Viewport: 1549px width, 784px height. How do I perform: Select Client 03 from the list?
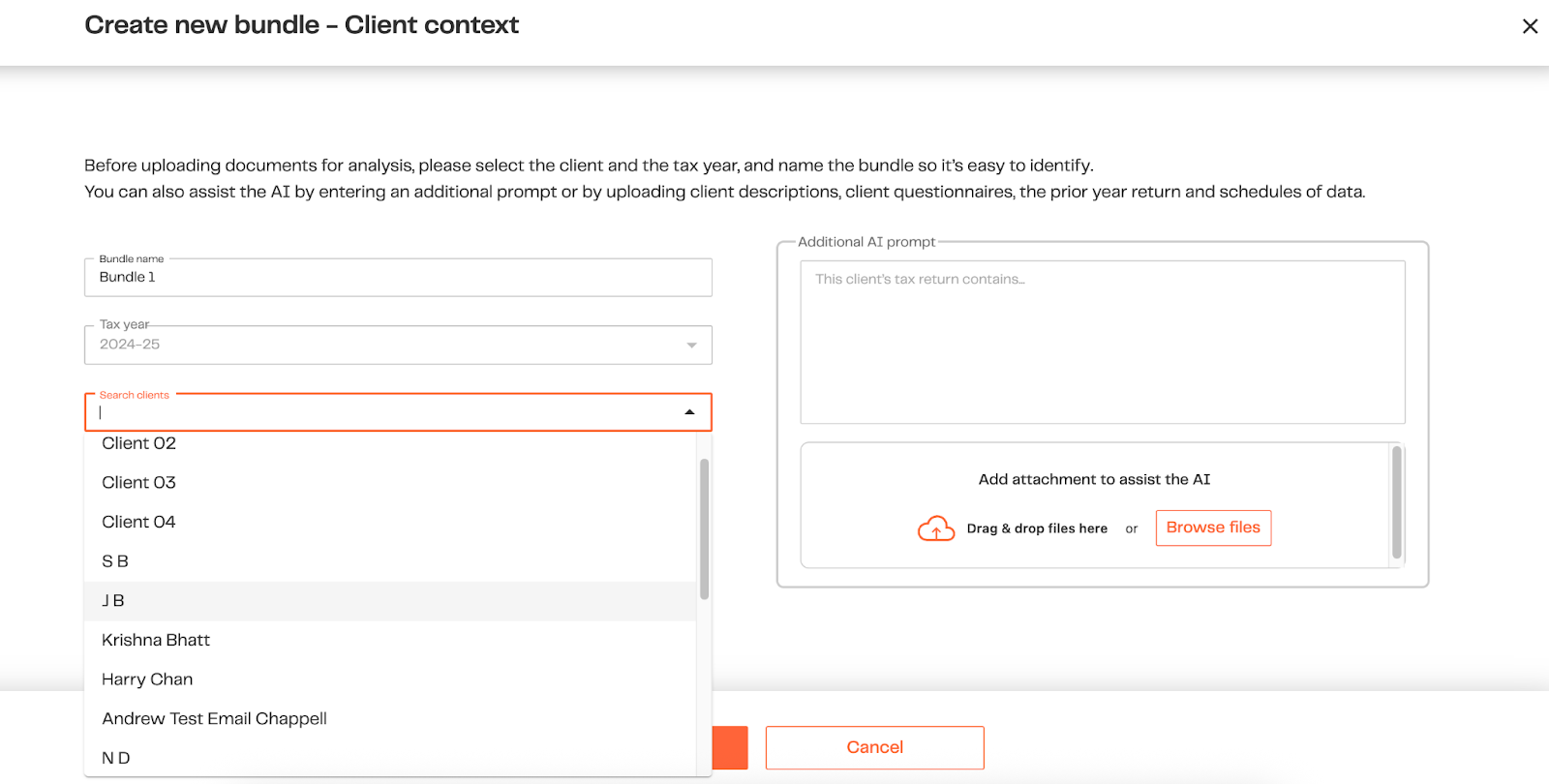139,483
